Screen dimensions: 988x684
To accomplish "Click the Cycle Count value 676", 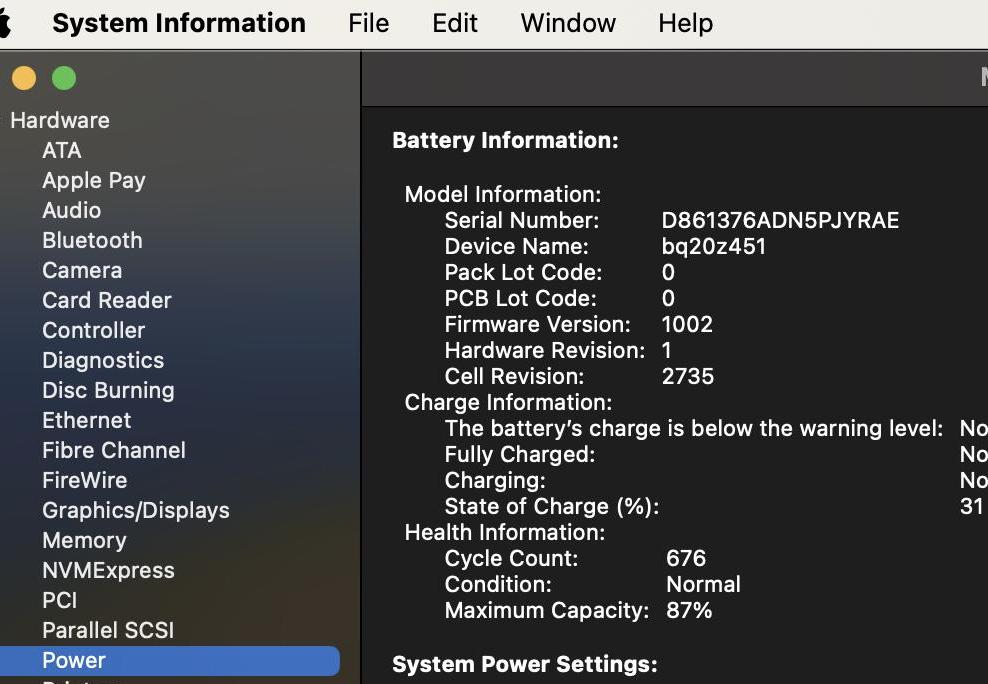I will click(686, 558).
